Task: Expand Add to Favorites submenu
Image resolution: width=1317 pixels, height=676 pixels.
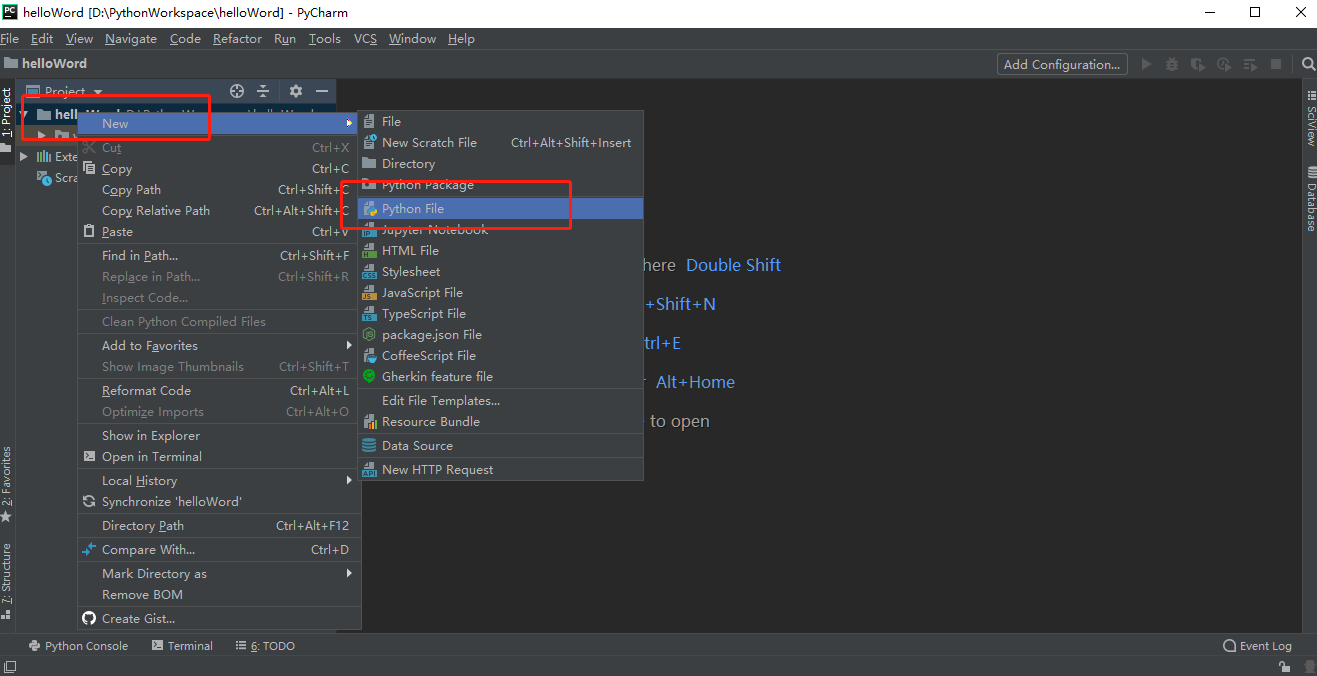Action: [x=219, y=345]
